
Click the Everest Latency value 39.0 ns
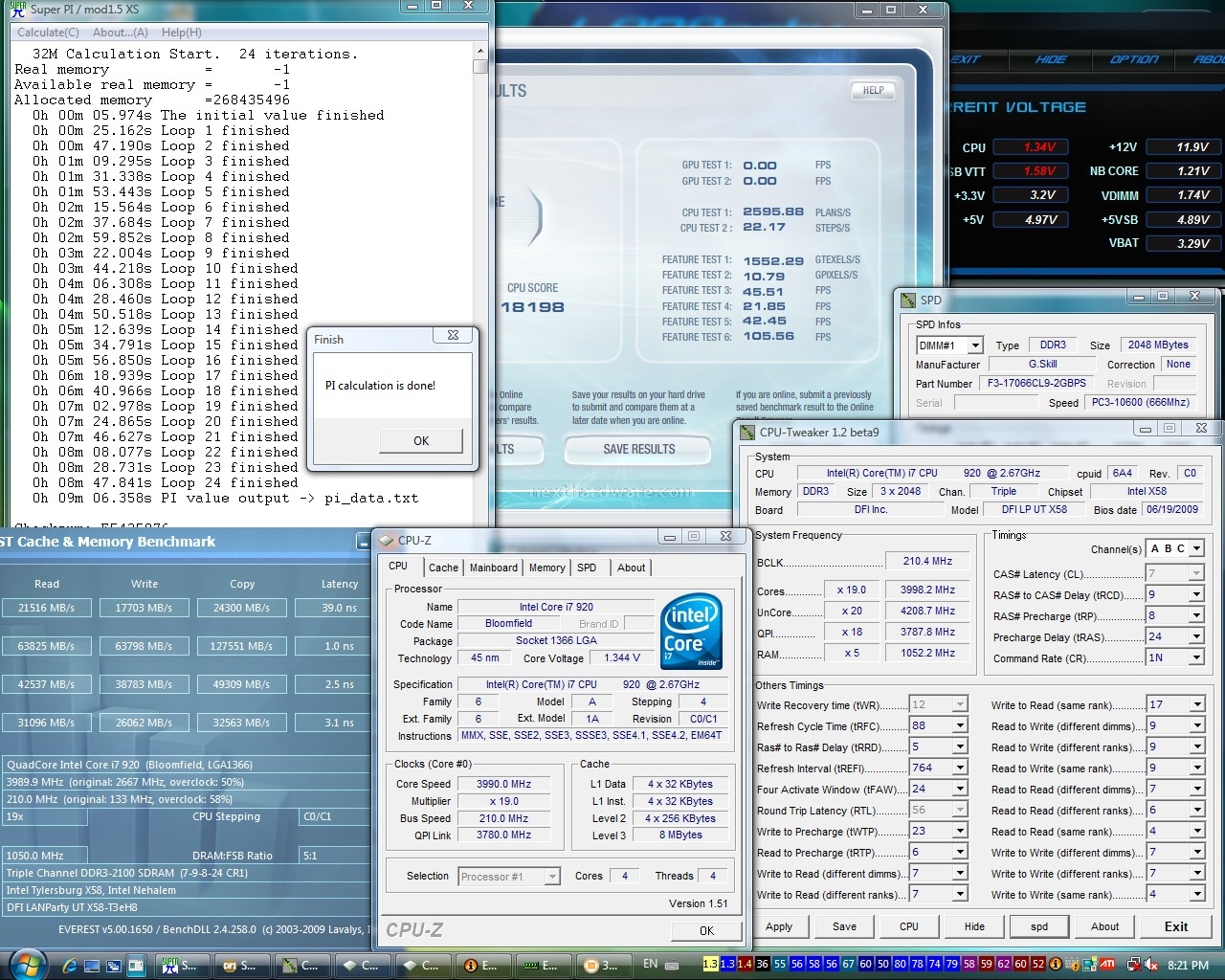(x=339, y=608)
